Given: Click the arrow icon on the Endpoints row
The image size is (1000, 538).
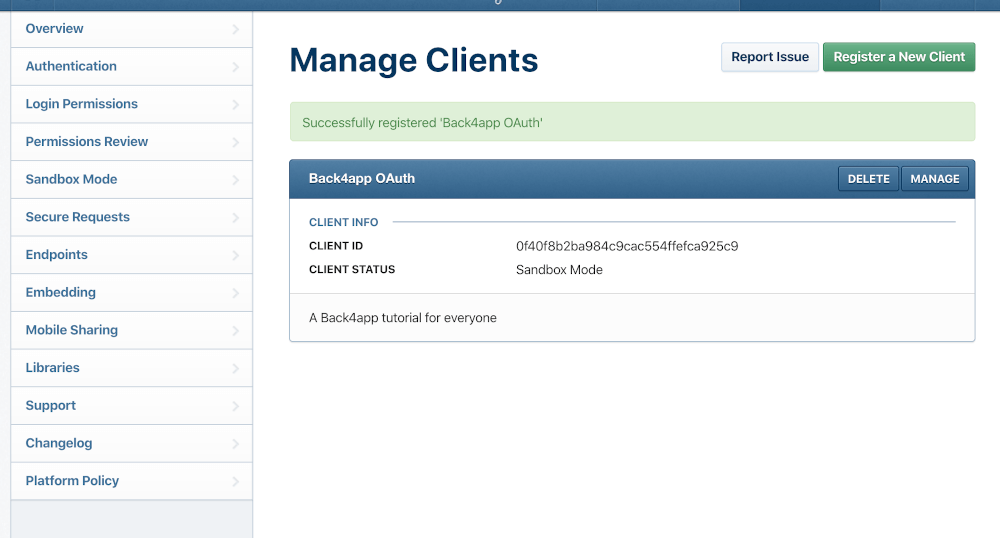Looking at the screenshot, I should pos(235,255).
